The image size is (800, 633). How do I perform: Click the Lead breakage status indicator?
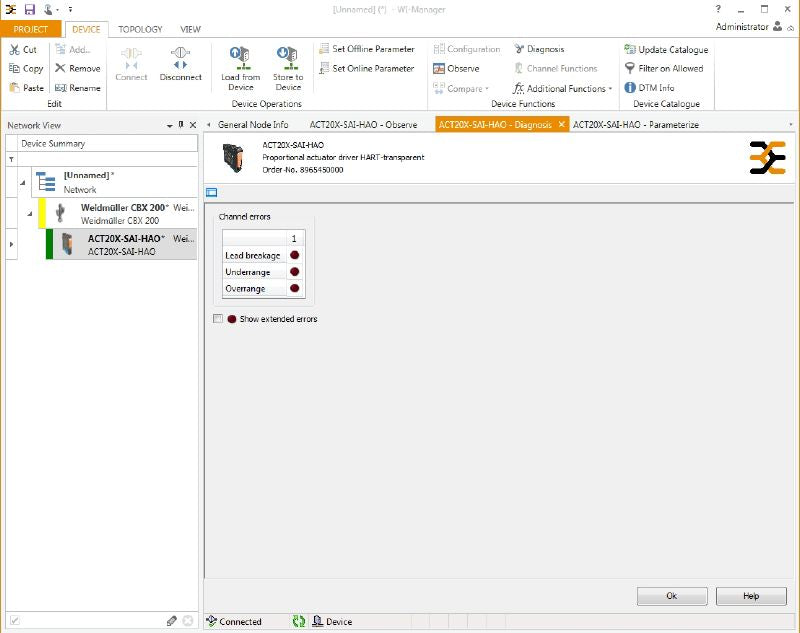pyautogui.click(x=294, y=256)
